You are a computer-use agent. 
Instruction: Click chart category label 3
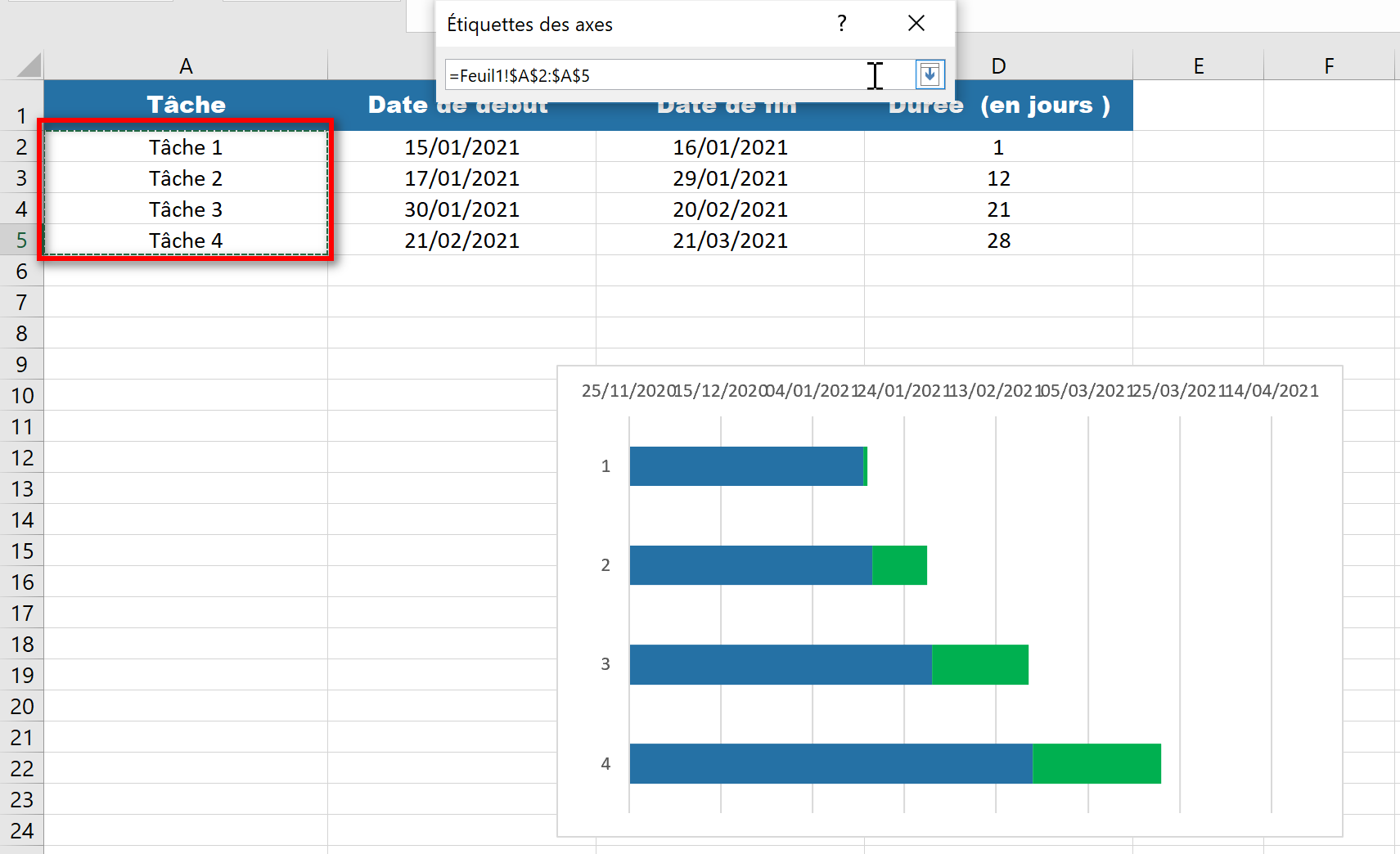coord(605,664)
